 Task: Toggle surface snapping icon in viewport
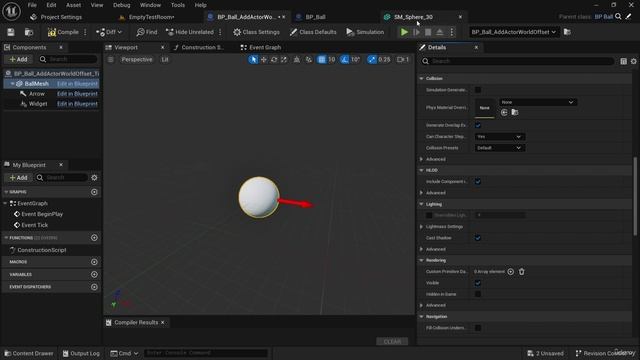point(309,60)
